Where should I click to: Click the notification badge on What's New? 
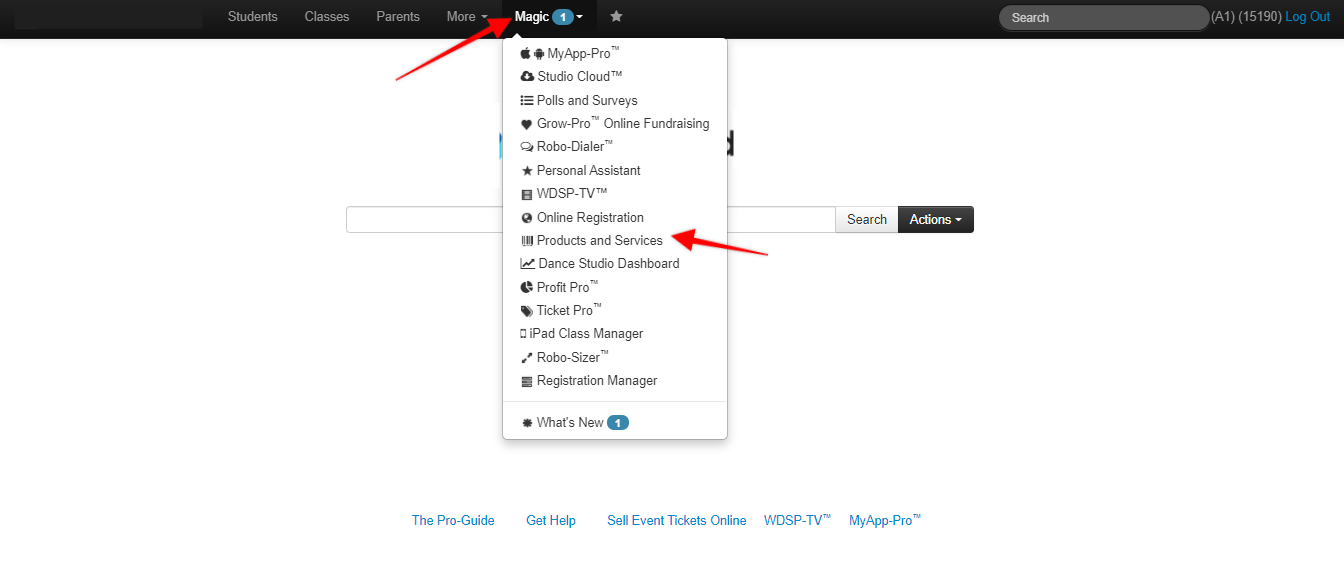click(x=618, y=423)
